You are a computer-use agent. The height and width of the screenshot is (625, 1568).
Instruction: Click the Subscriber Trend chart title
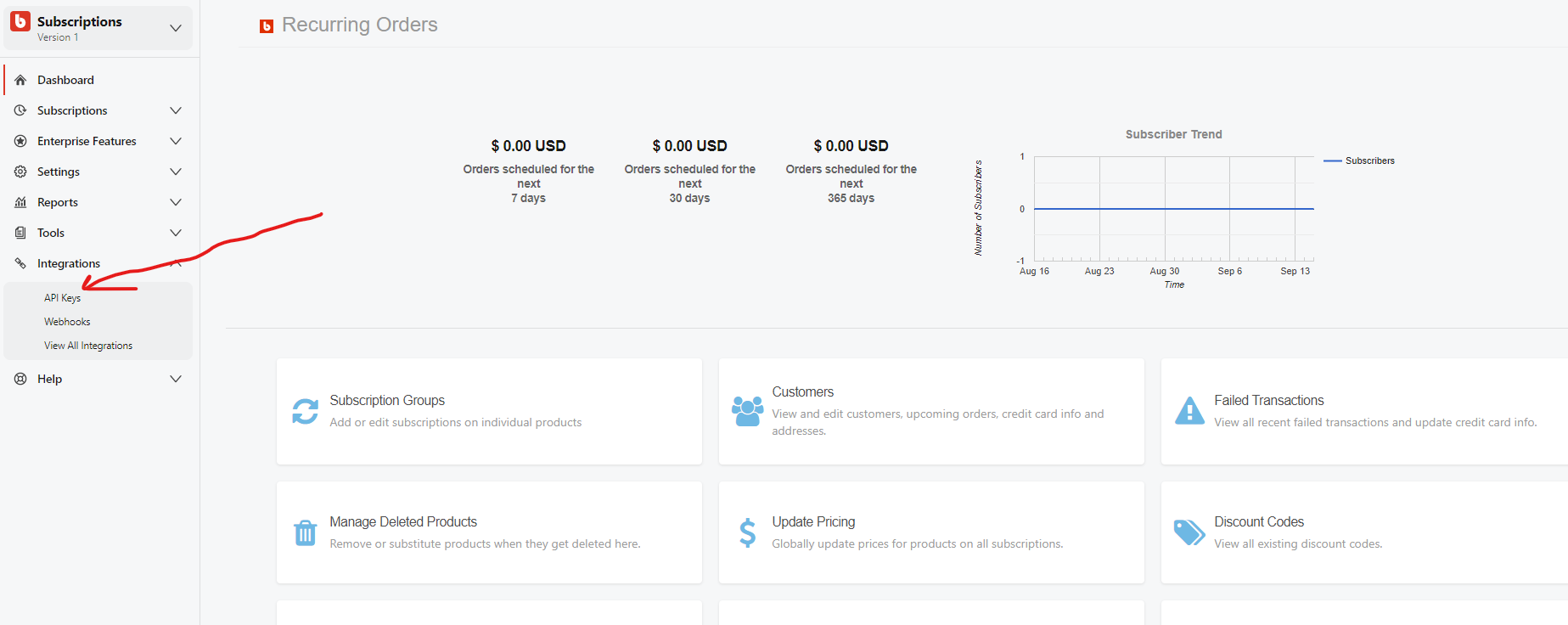click(x=1174, y=134)
